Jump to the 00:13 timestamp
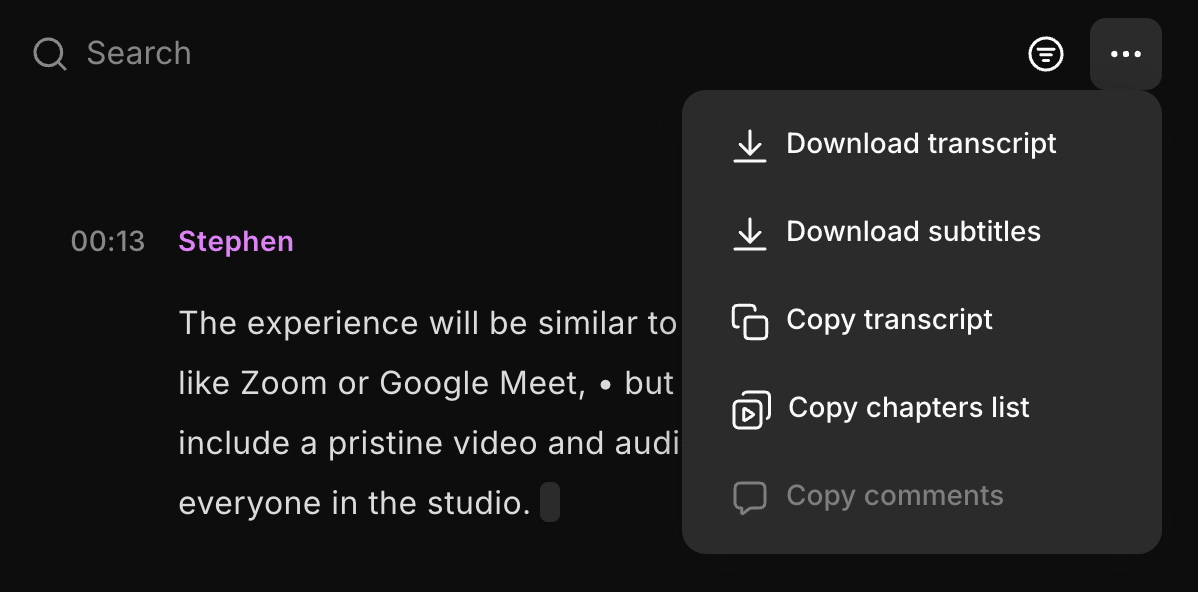The height and width of the screenshot is (592, 1198). (108, 242)
